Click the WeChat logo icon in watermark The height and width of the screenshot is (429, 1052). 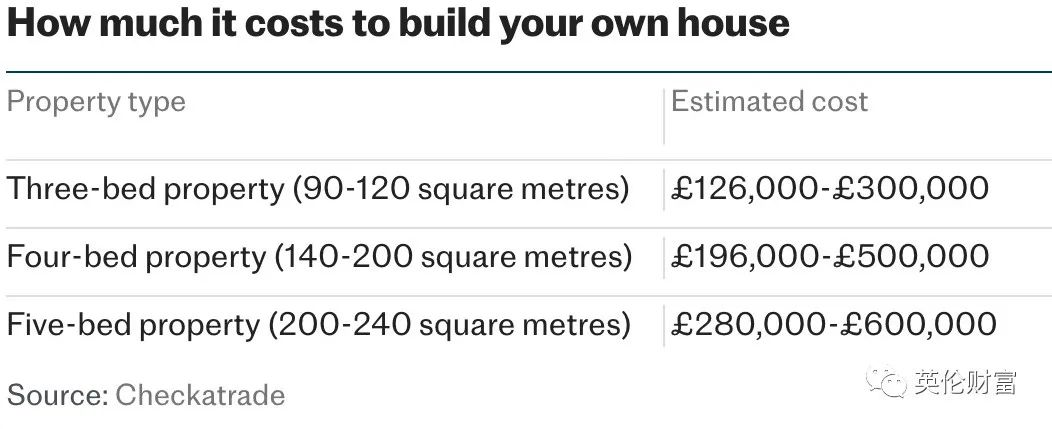point(886,383)
